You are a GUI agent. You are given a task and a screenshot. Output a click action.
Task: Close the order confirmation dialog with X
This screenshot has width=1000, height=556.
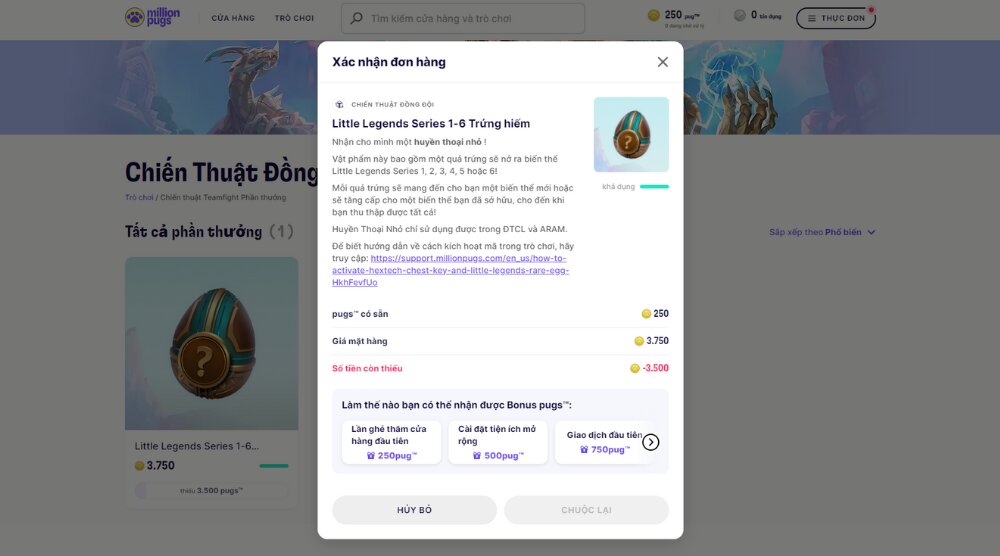click(662, 62)
